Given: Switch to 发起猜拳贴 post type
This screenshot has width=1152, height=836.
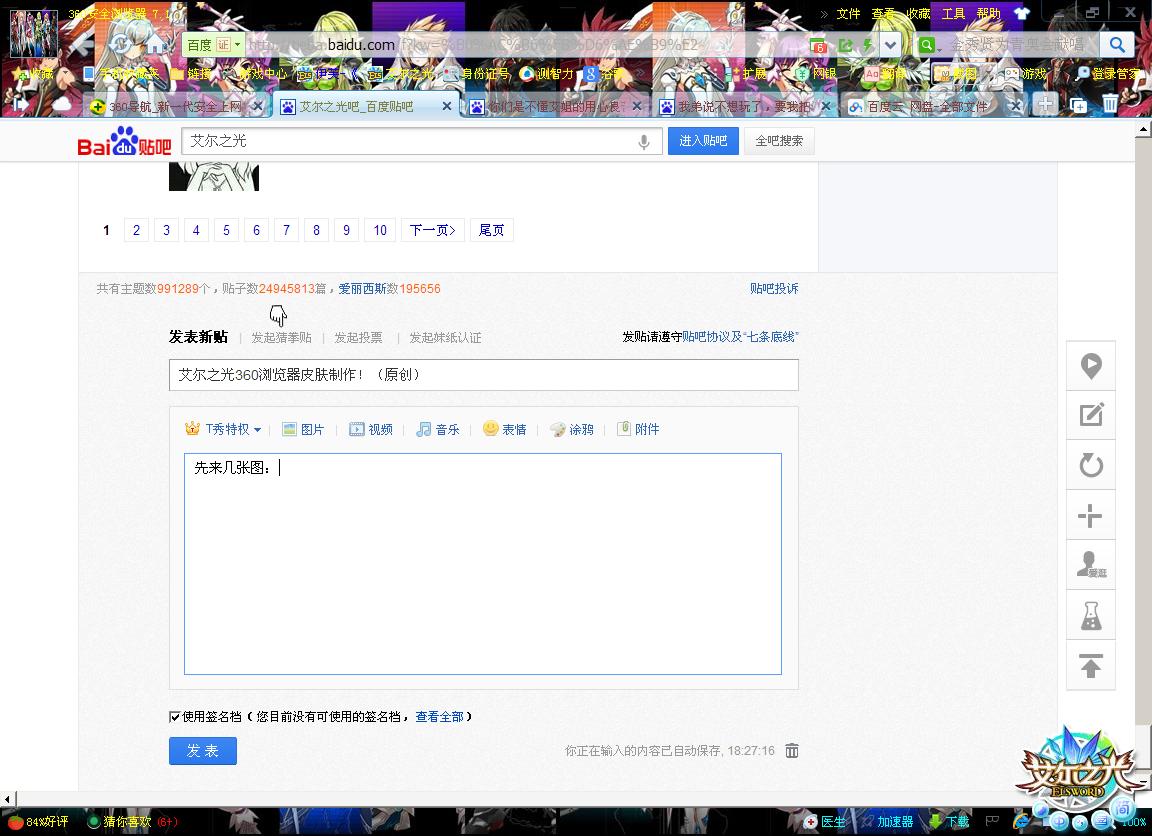Looking at the screenshot, I should tap(281, 338).
